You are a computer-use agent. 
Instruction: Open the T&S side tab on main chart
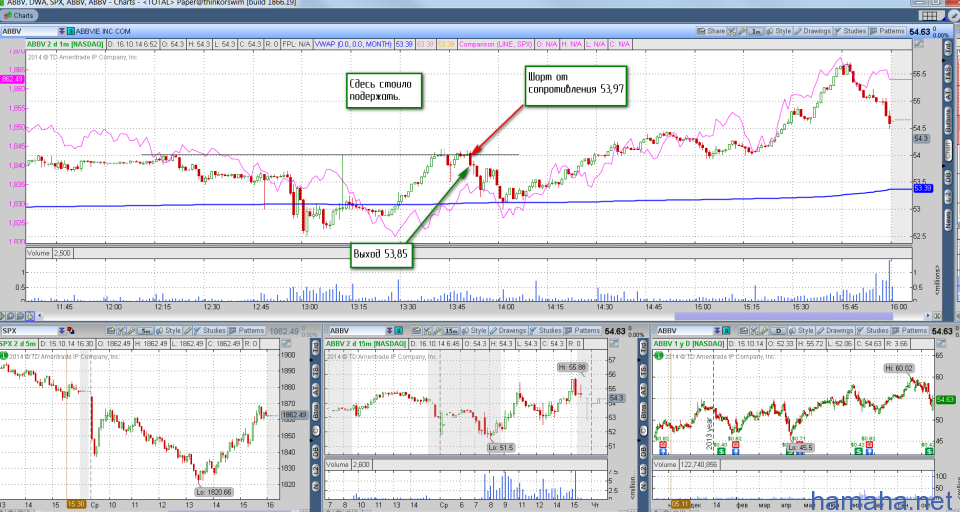947,75
